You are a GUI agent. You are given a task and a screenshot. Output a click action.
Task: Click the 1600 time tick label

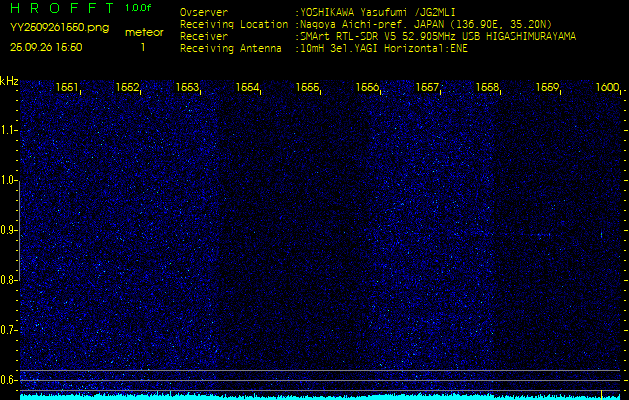click(x=607, y=87)
